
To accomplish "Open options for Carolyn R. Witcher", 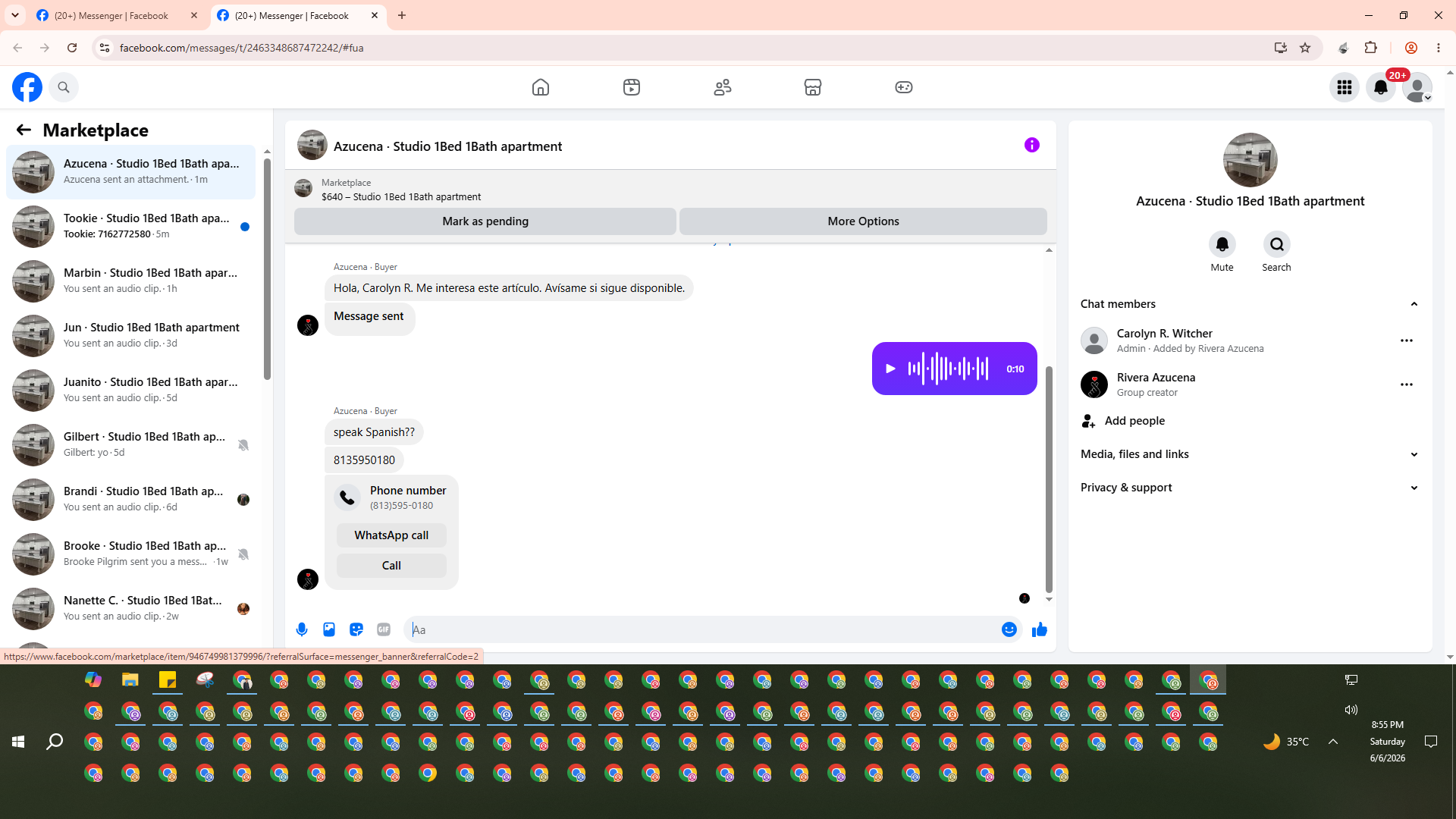I will [x=1407, y=340].
